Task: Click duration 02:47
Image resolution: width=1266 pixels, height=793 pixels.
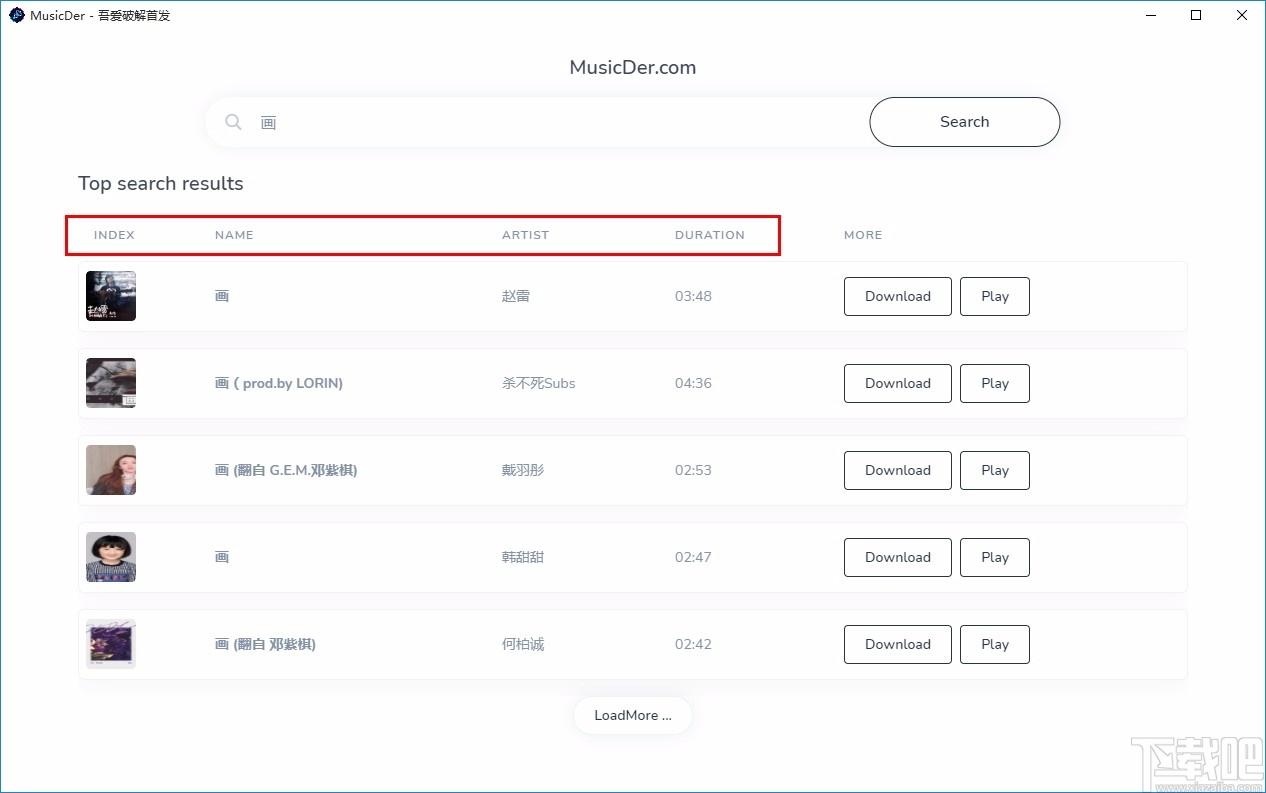Action: tap(693, 557)
